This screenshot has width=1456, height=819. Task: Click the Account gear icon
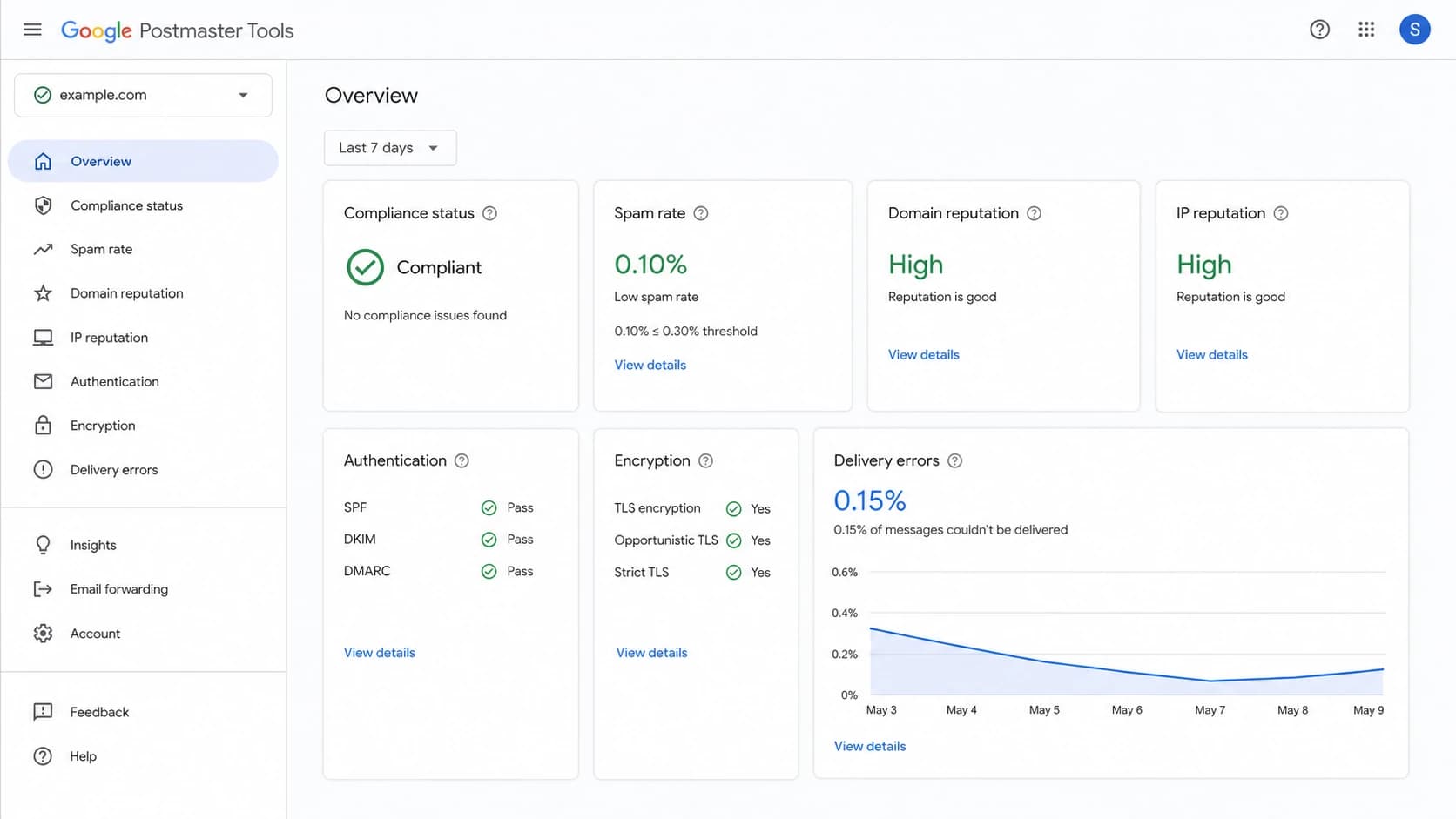43,634
